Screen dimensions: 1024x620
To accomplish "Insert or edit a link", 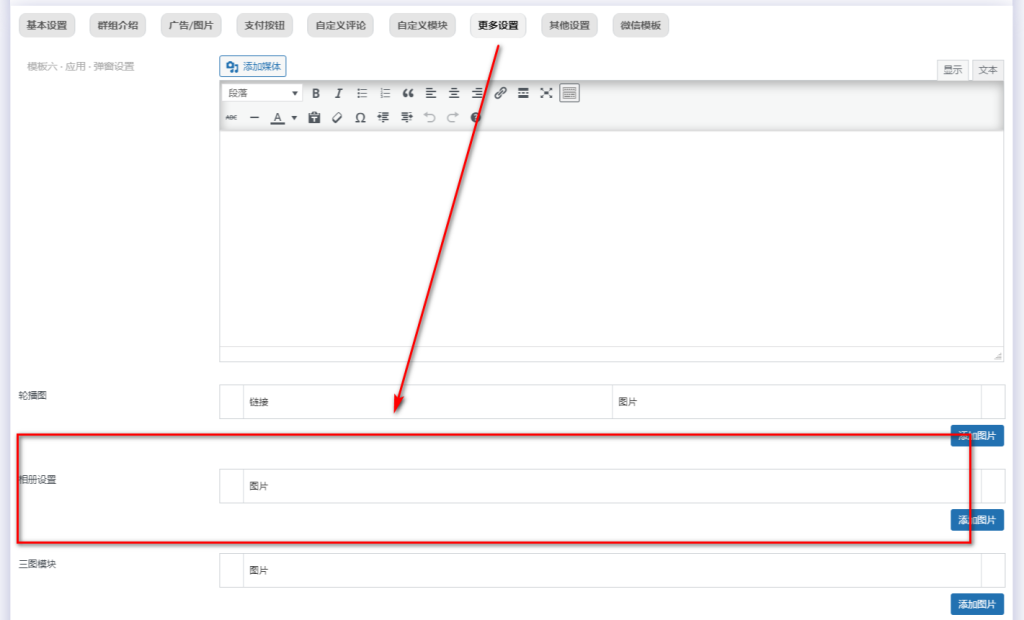I will coord(500,93).
